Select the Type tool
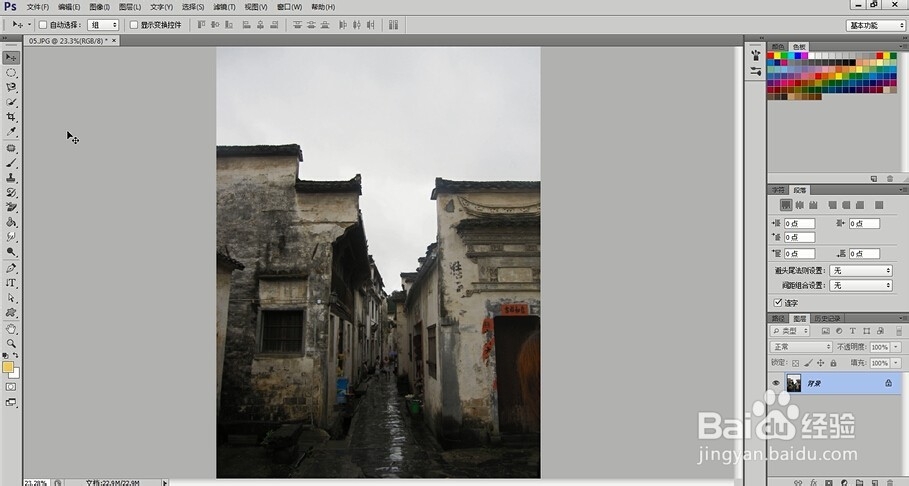This screenshot has width=909, height=486. click(11, 283)
